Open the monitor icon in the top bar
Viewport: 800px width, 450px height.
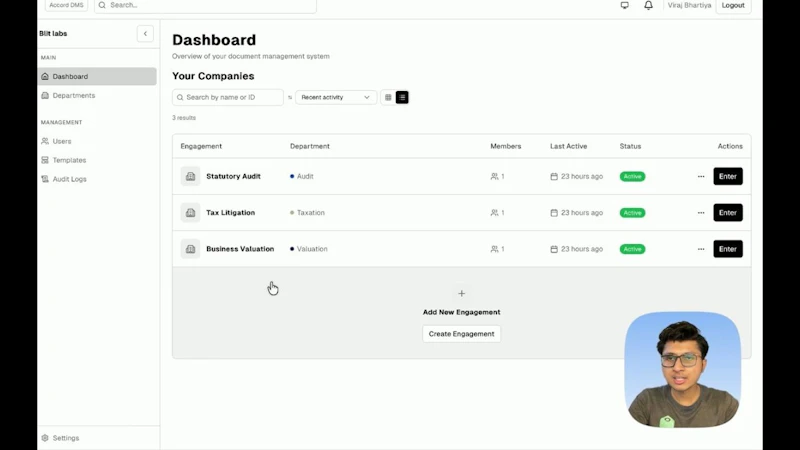tap(624, 5)
